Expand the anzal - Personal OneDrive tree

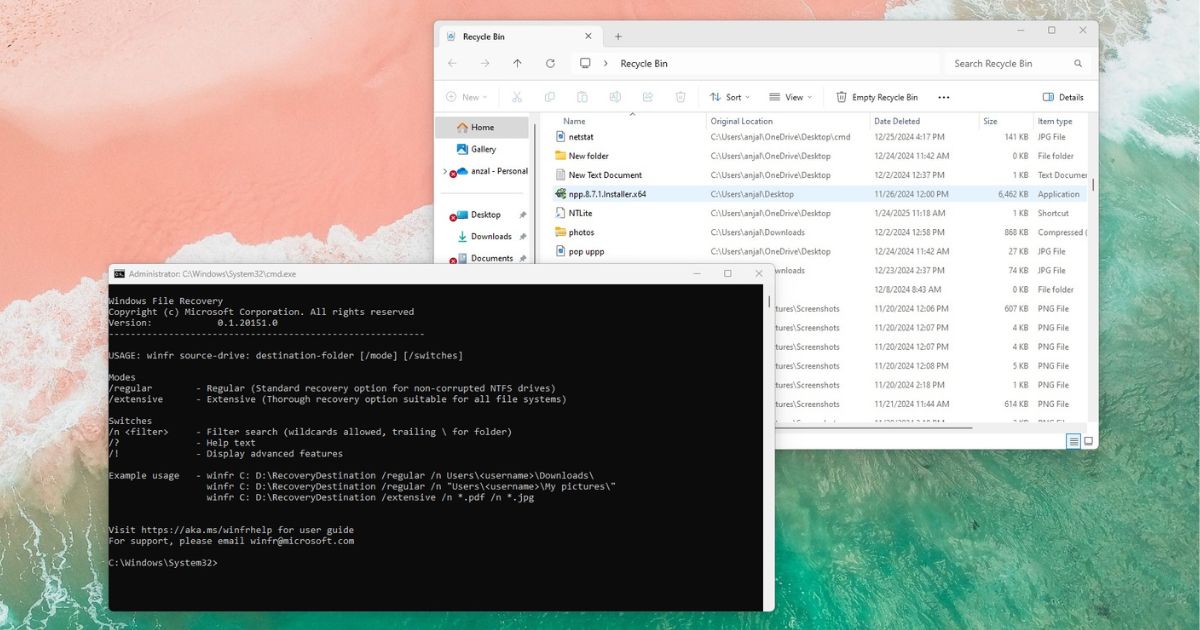point(445,172)
